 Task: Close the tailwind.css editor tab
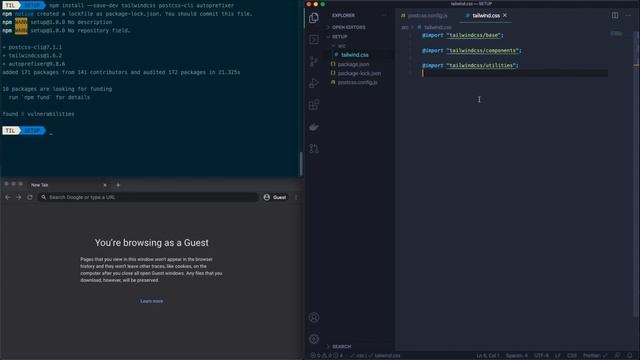[505, 15]
